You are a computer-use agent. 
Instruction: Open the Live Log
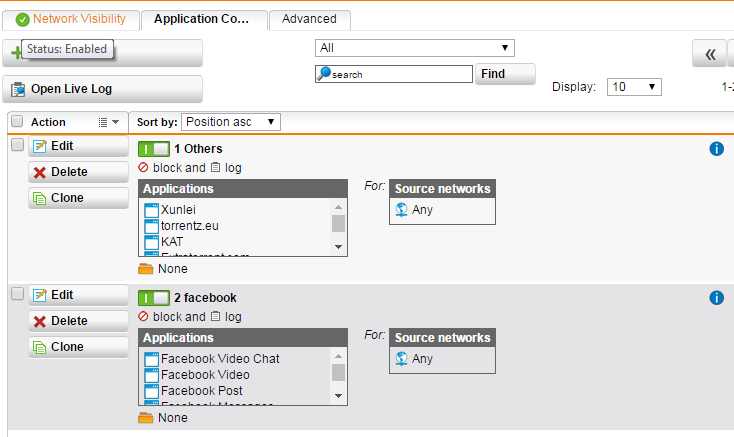tap(103, 89)
